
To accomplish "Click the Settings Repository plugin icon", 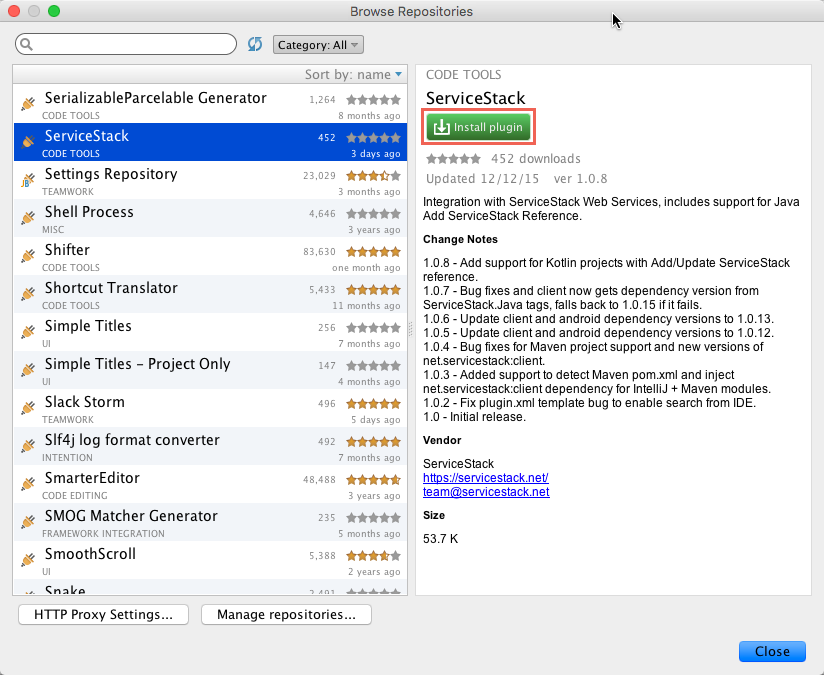I will point(28,180).
